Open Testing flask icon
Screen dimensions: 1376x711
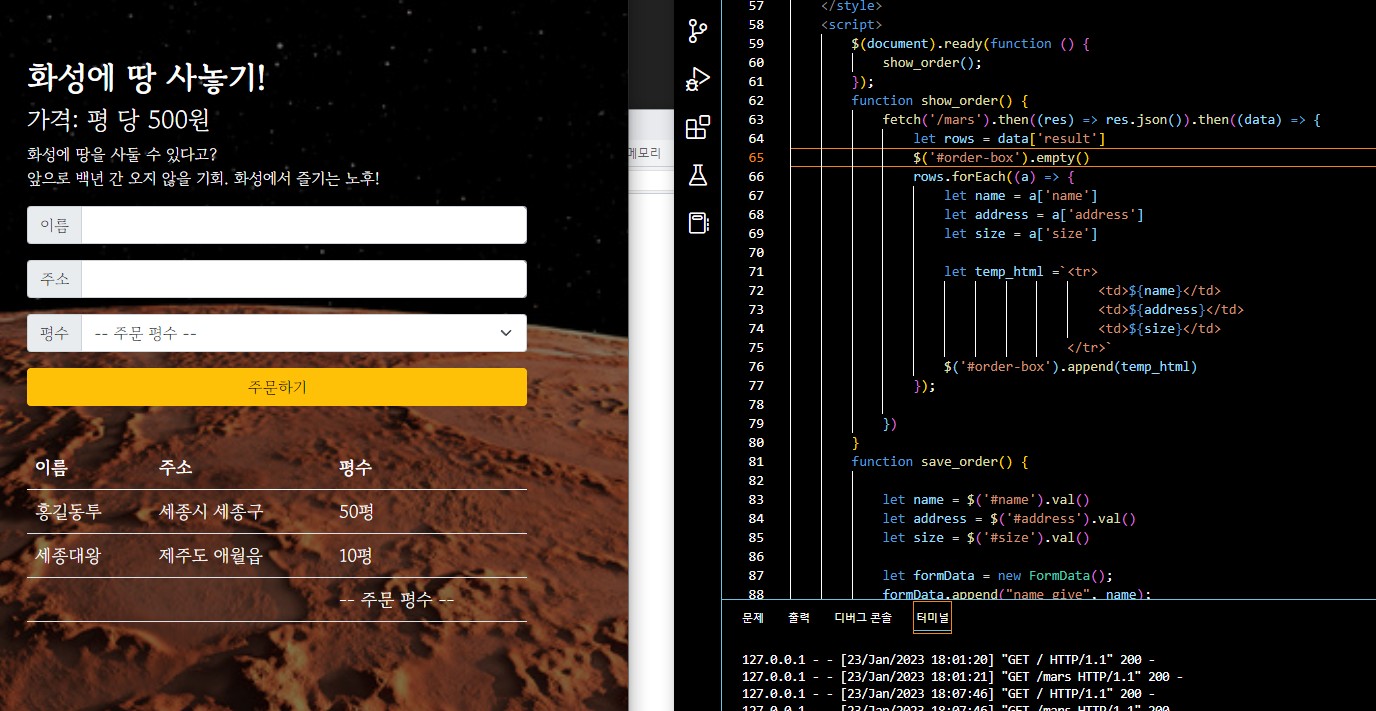tap(697, 176)
